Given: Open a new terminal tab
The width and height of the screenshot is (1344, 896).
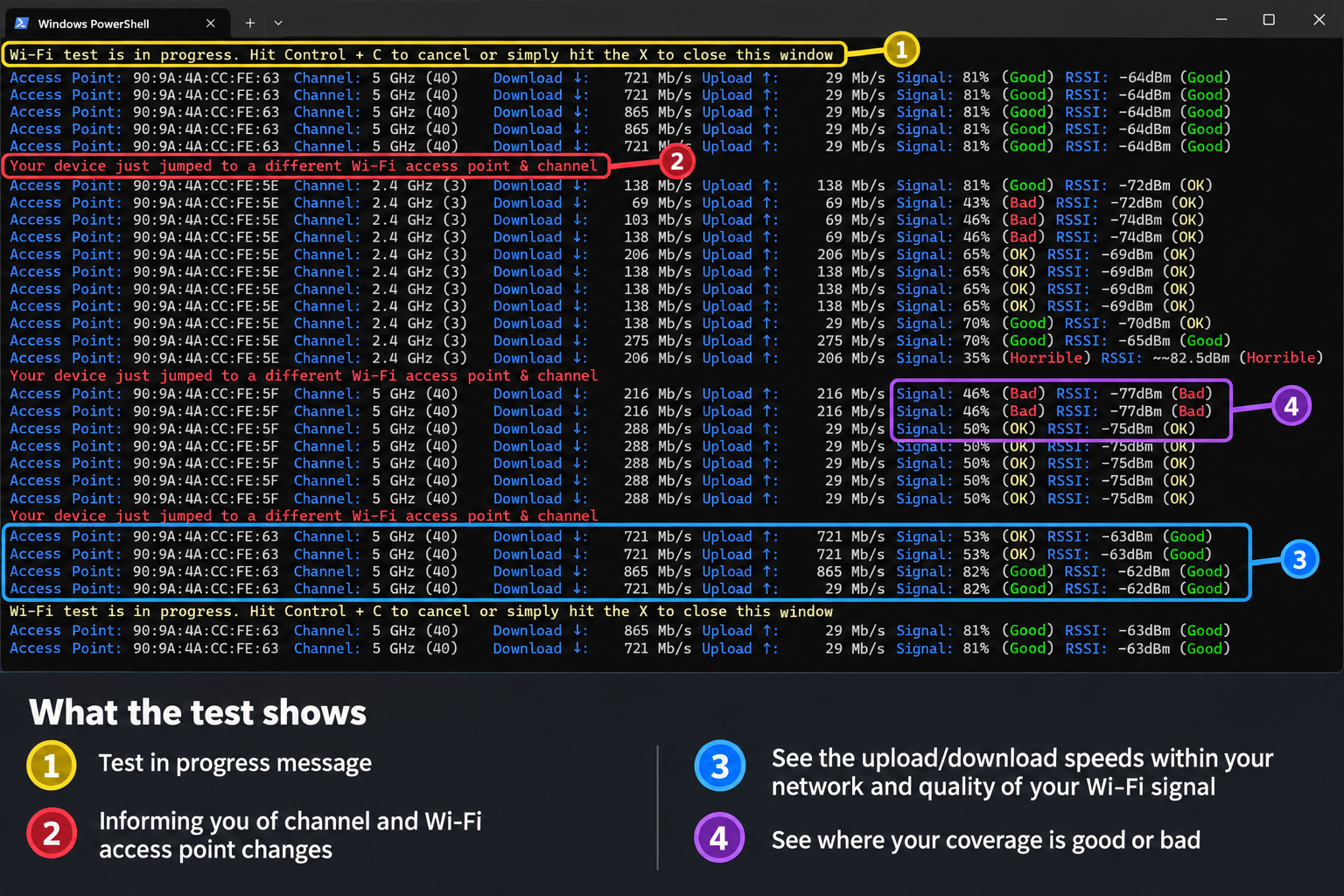Looking at the screenshot, I should [250, 23].
